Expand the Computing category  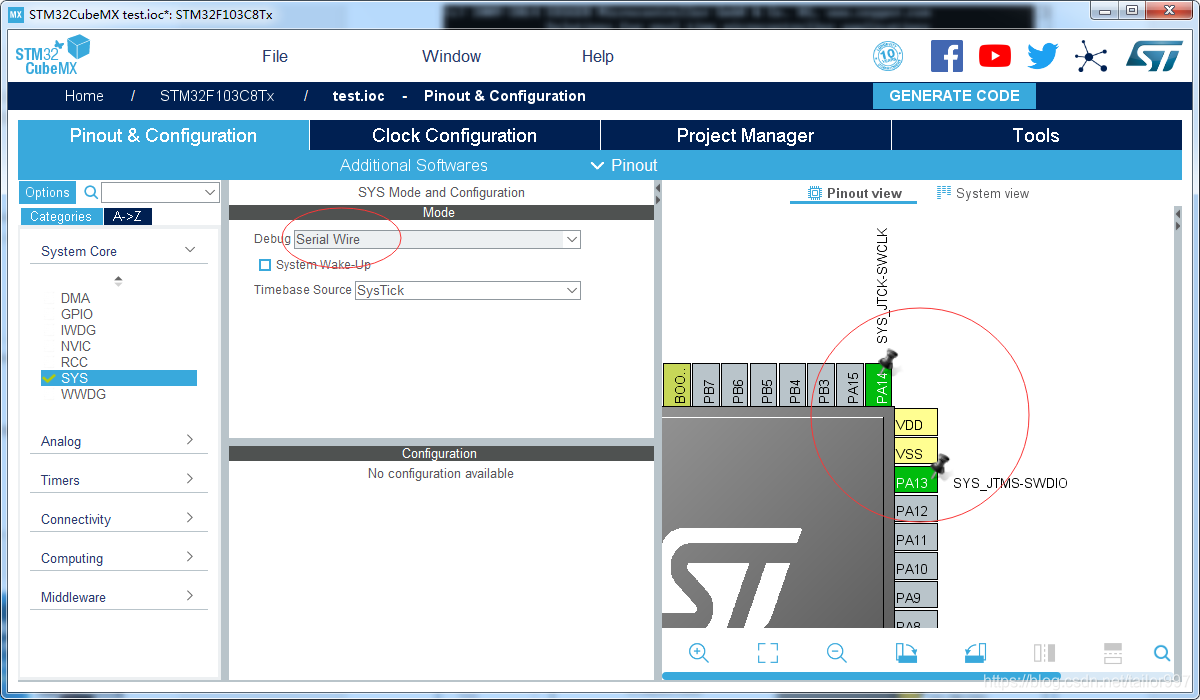190,557
